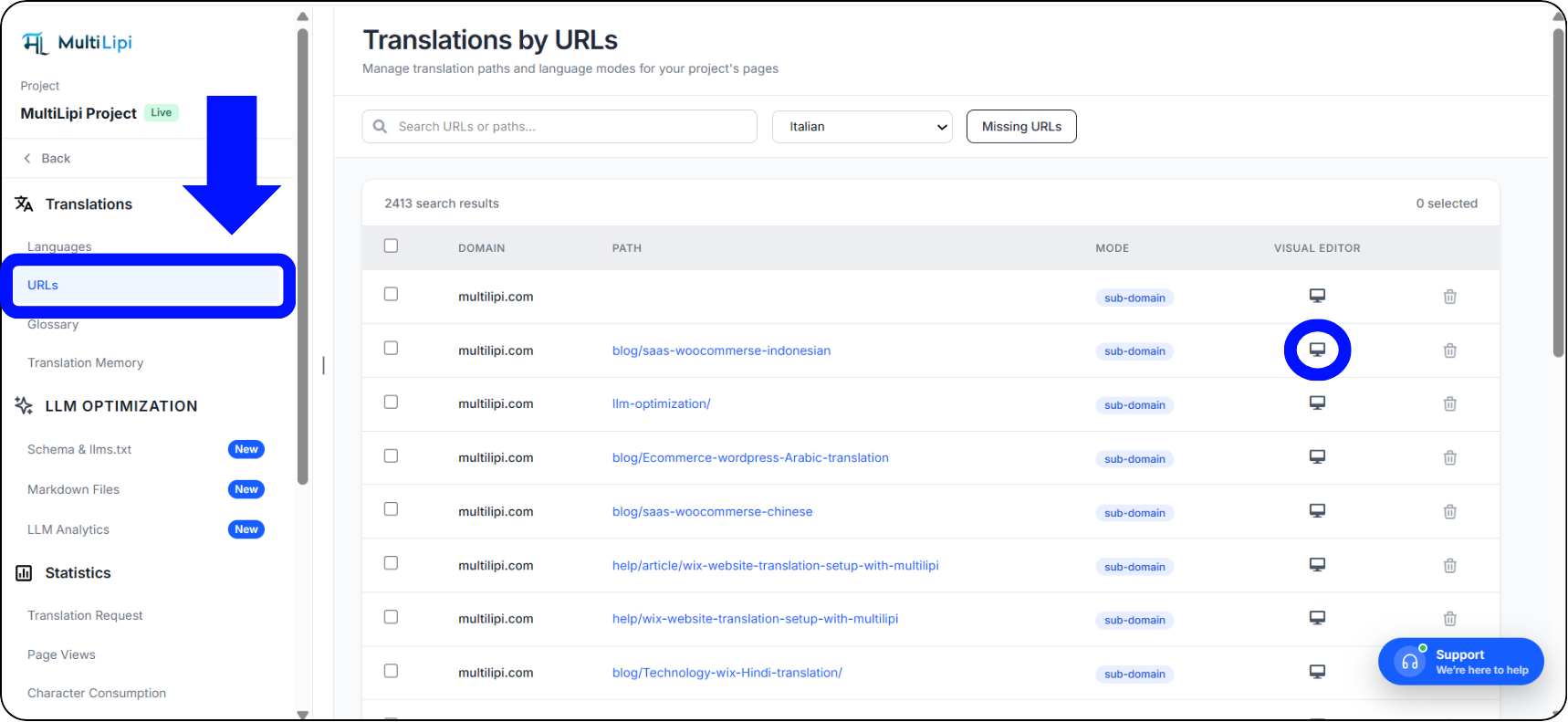Check the box for blog/saas-woocommerse-indonesian
The height and width of the screenshot is (722, 1568).
[x=391, y=348]
